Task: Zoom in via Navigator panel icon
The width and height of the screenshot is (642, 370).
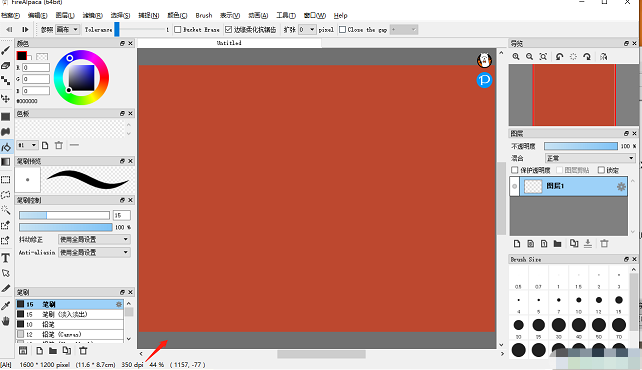Action: tap(516, 56)
